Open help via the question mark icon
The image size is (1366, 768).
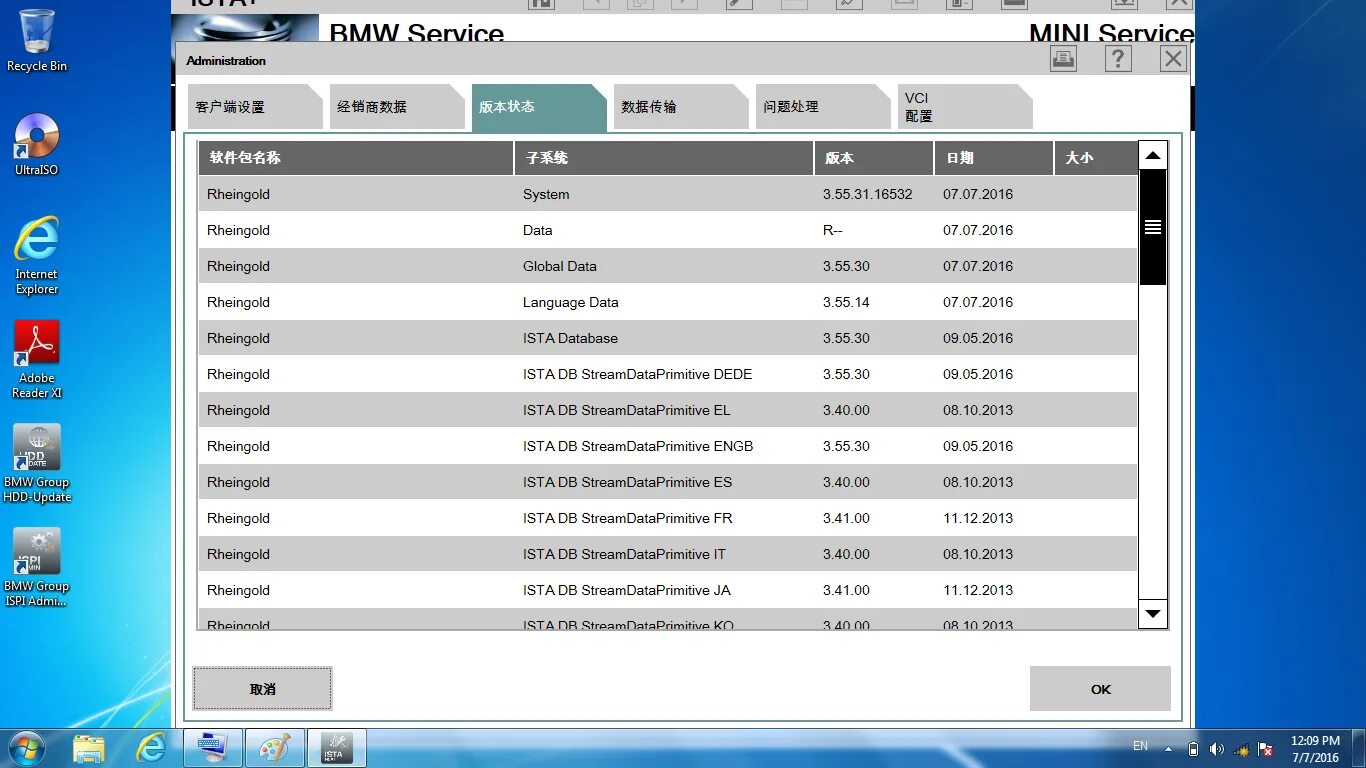tap(1118, 59)
